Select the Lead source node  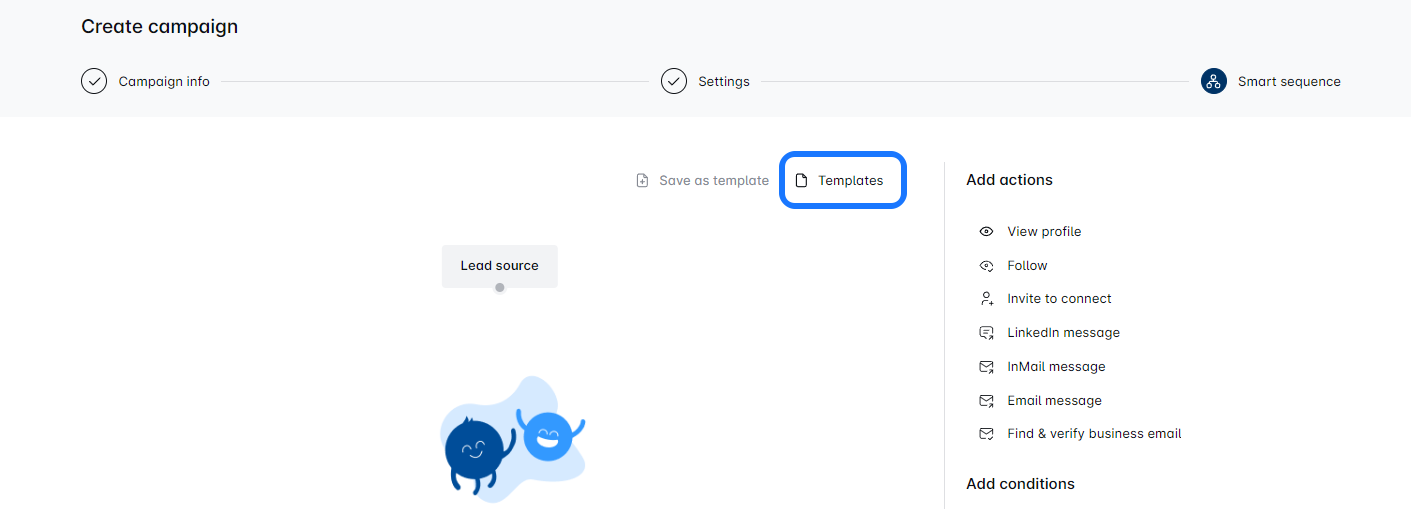point(499,266)
